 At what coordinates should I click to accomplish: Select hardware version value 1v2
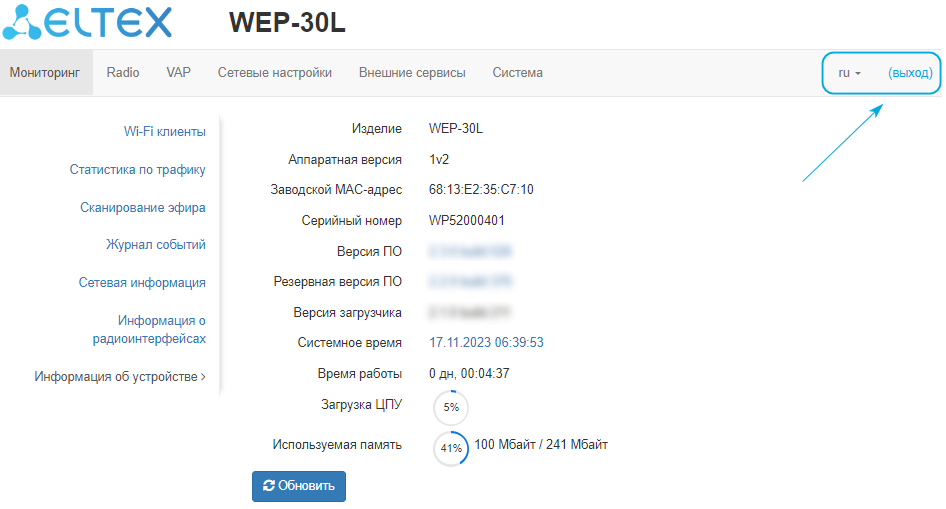pyautogui.click(x=439, y=159)
